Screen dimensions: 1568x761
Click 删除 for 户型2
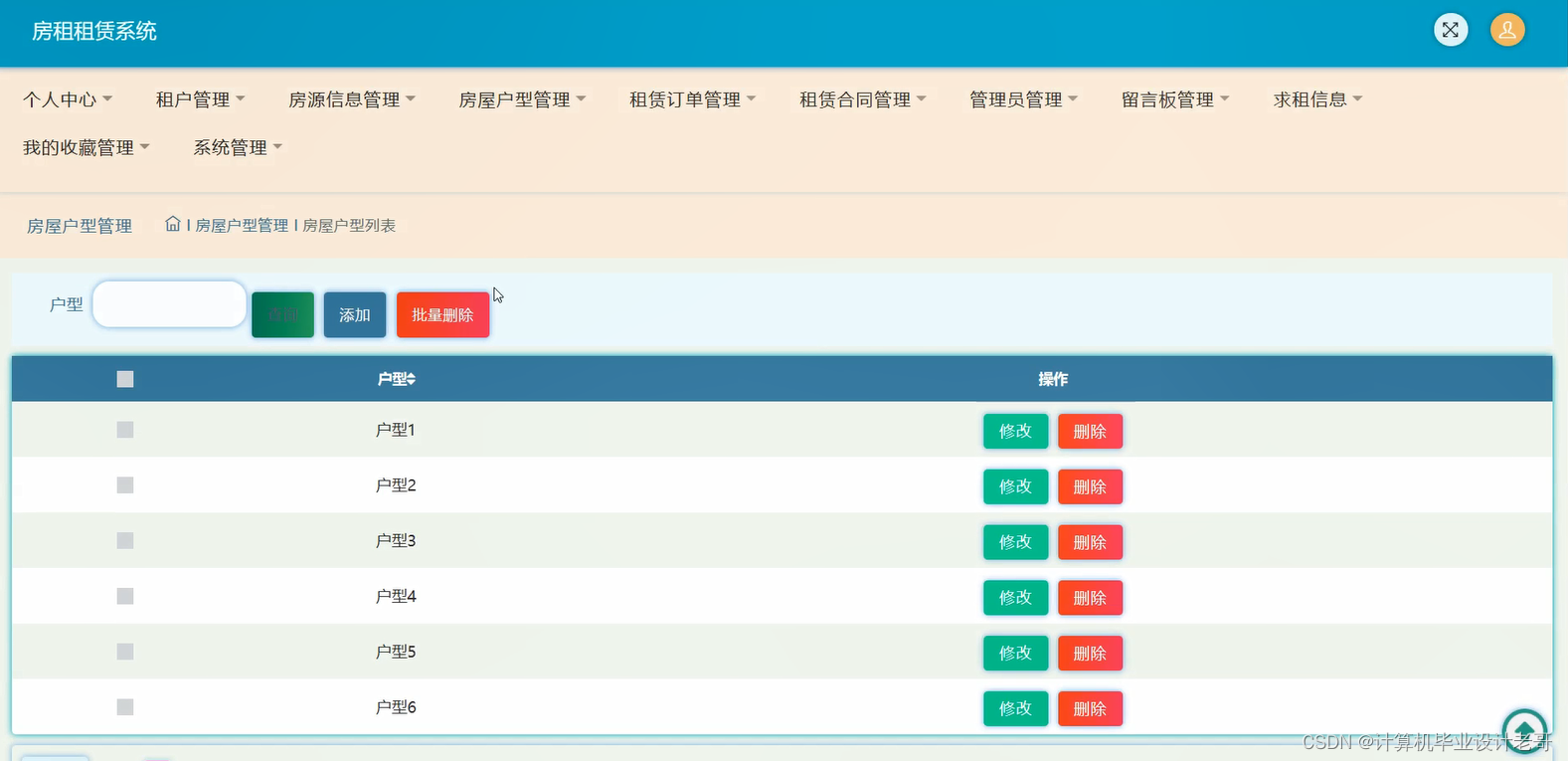click(x=1090, y=486)
